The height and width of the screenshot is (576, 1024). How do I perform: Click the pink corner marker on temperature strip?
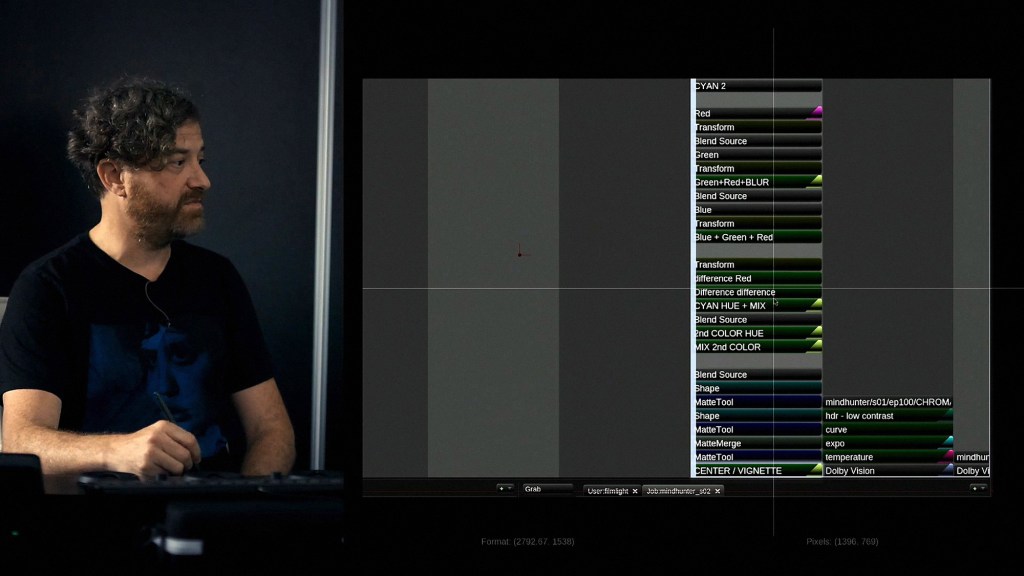coord(948,454)
